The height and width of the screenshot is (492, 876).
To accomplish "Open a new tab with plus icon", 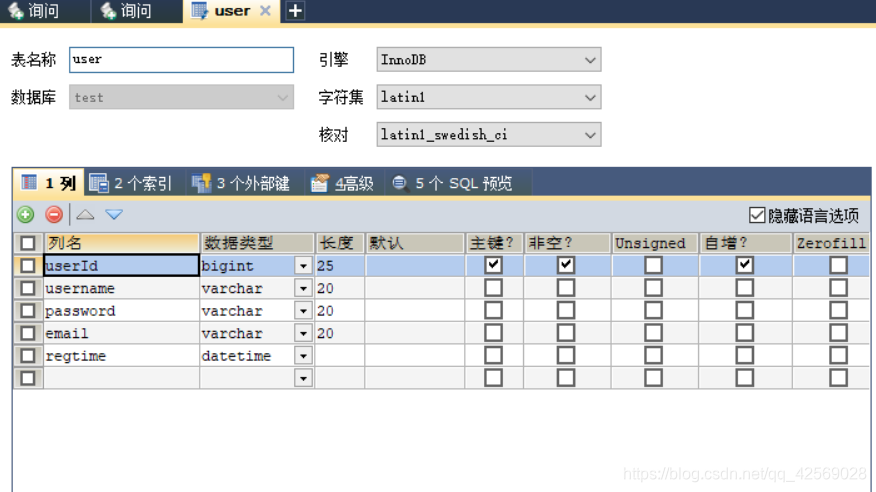I will 295,11.
